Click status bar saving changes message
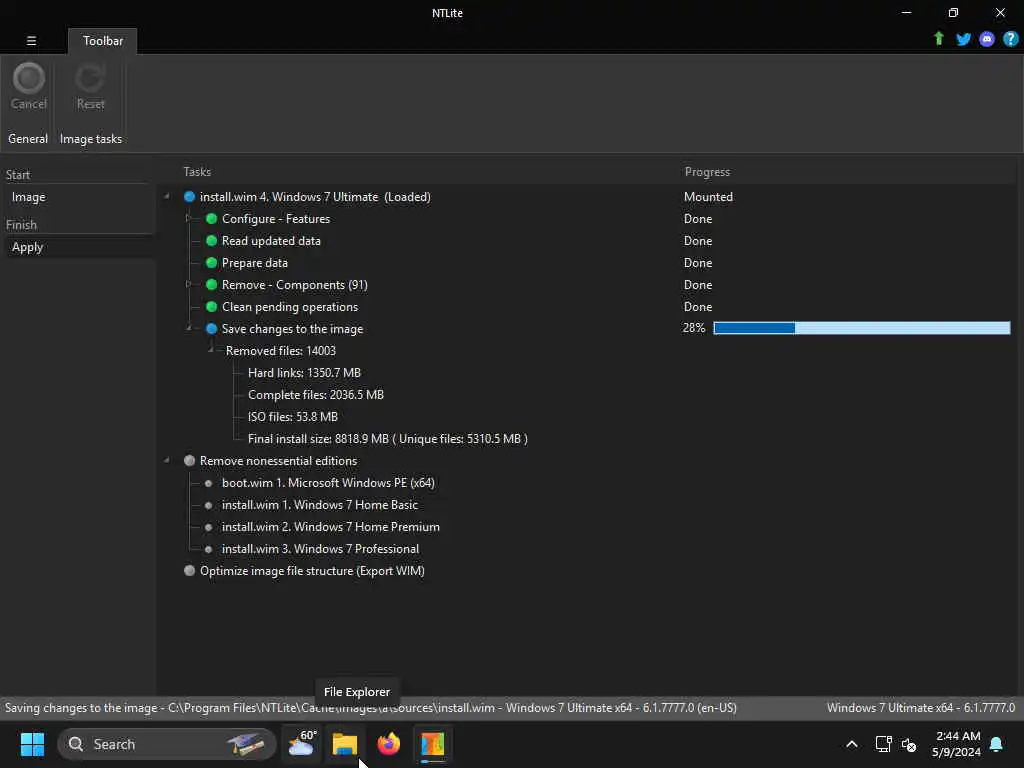Screen dimensions: 1024x768 pos(370,708)
